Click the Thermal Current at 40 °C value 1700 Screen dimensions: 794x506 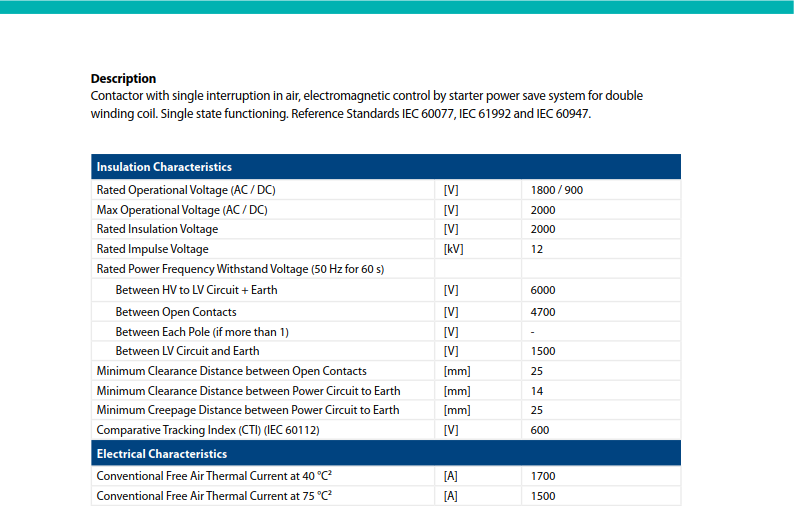(x=543, y=476)
